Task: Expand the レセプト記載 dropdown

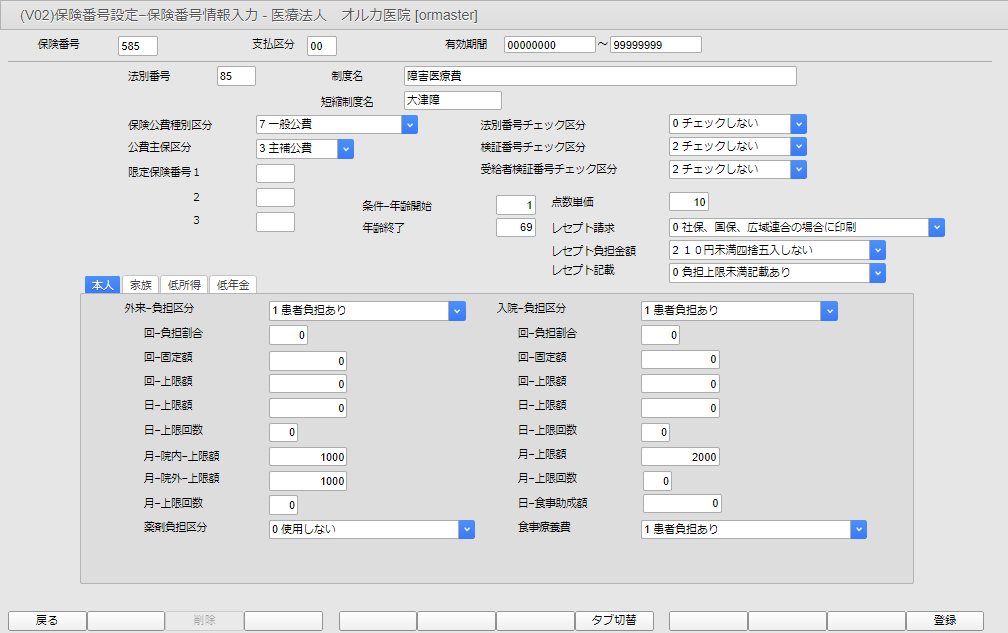Action: click(877, 273)
